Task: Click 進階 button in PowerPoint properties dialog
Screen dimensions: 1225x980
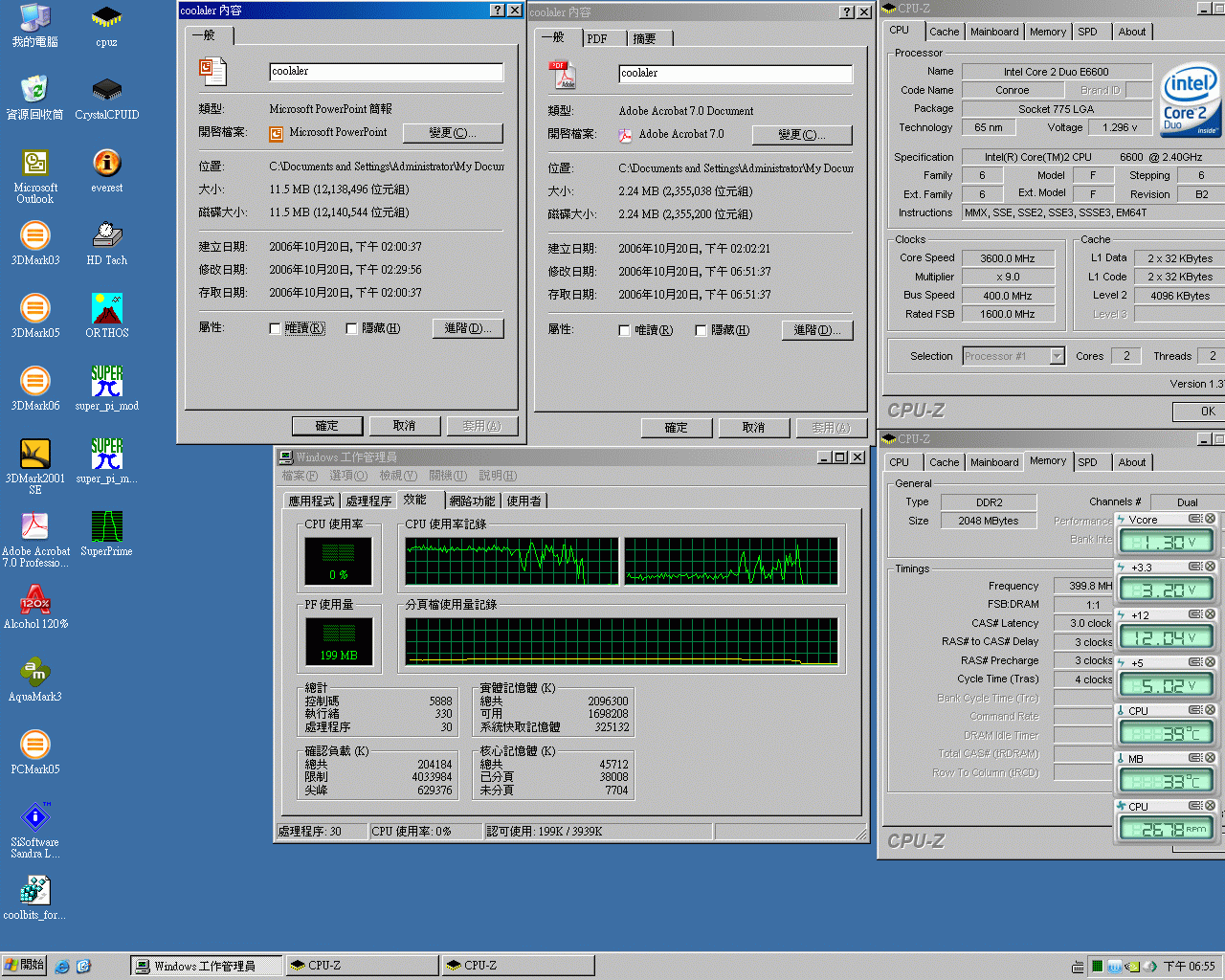Action: tap(468, 328)
